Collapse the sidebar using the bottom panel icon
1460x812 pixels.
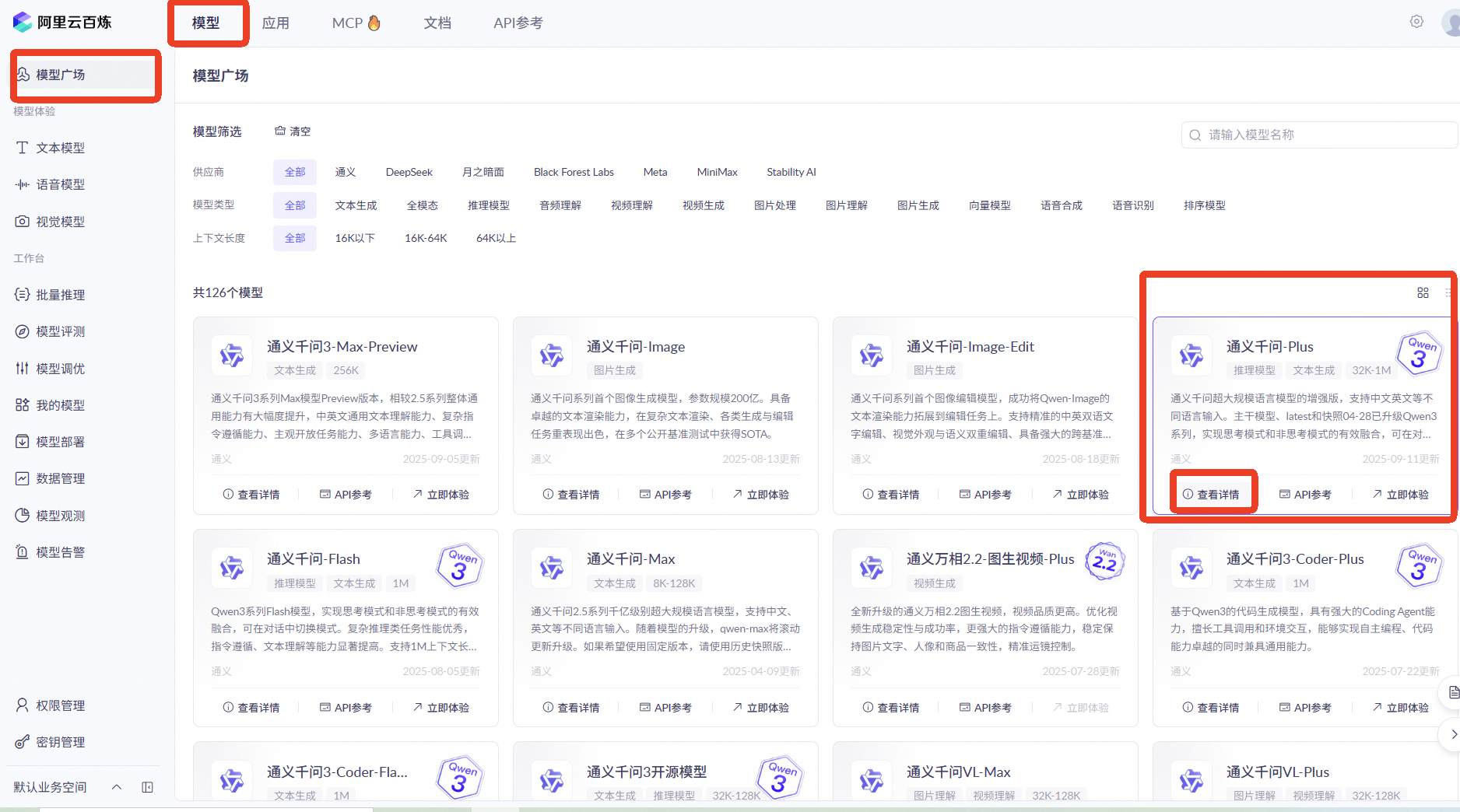pyautogui.click(x=147, y=787)
